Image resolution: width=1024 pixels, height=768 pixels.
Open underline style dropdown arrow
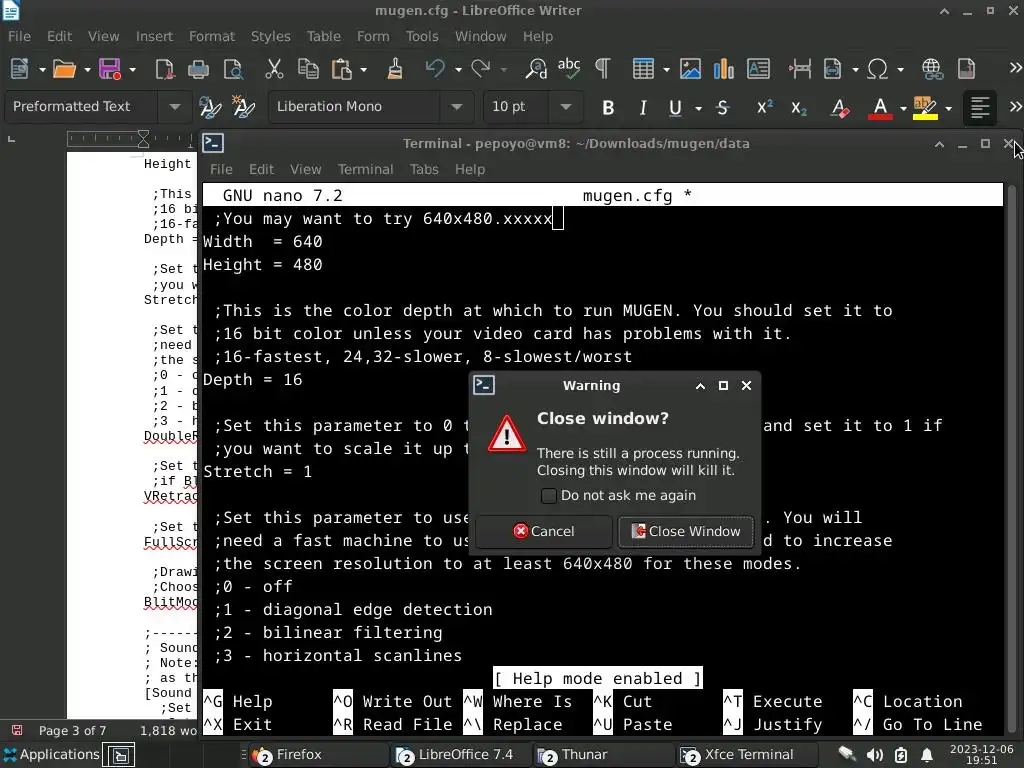click(x=698, y=108)
